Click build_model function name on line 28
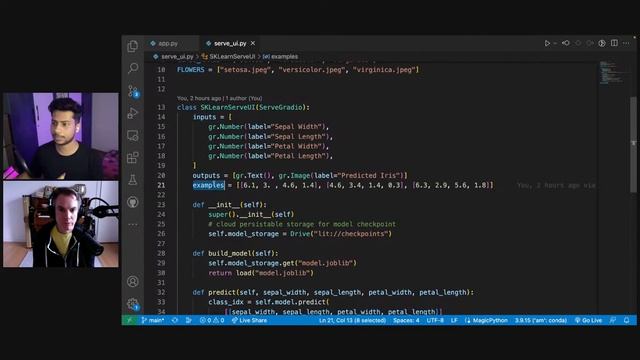640x360 pixels. pos(230,253)
